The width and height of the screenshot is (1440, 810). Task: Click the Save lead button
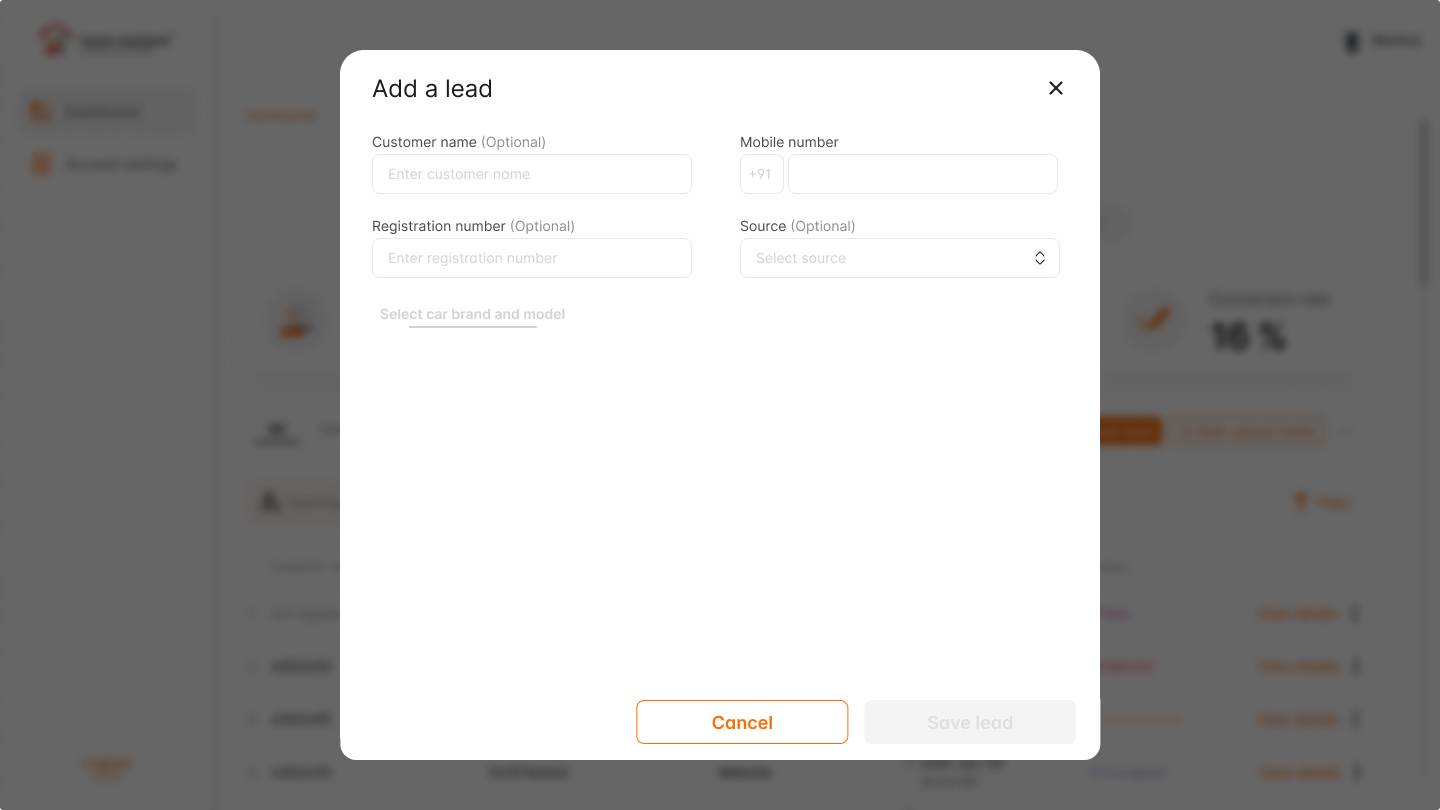tap(969, 722)
